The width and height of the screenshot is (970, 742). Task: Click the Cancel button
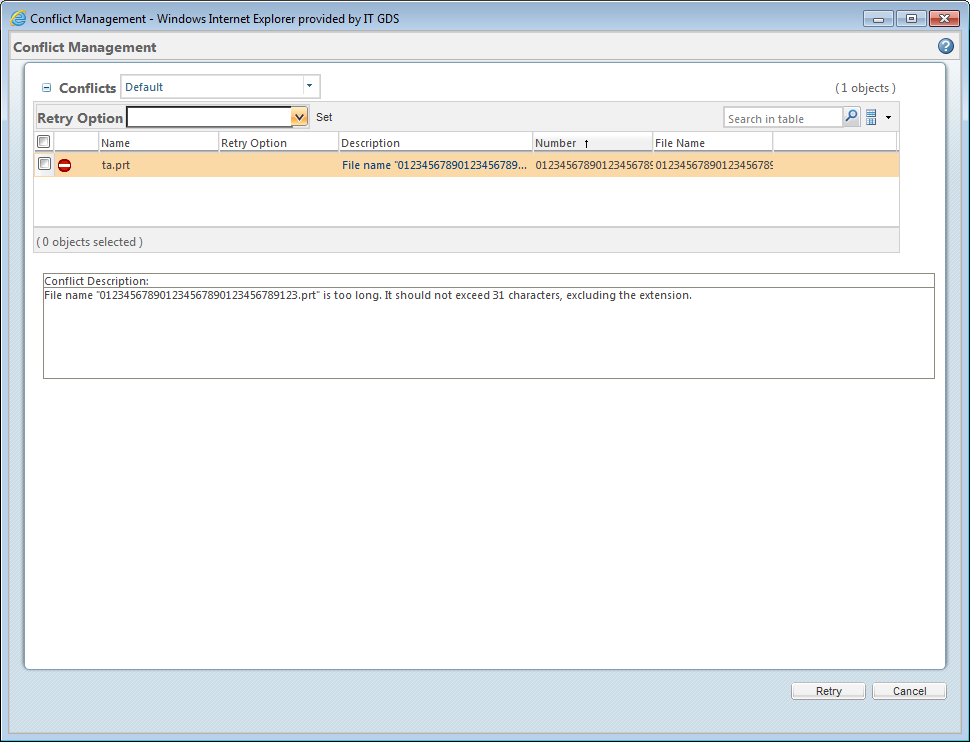(x=908, y=690)
